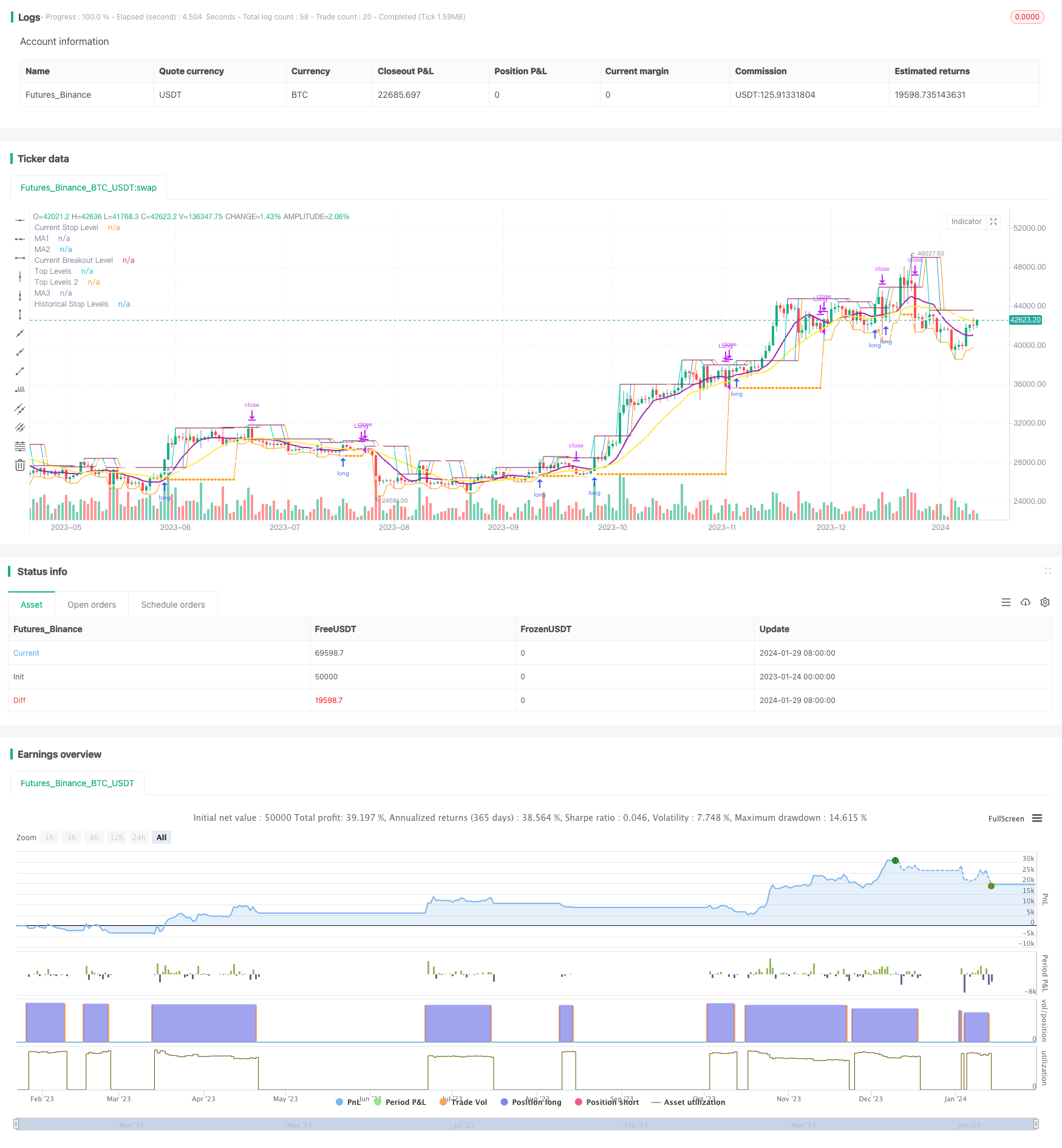Collapse the Status info panel expand icon
Screen dimensions: 1062x1148
1047,571
